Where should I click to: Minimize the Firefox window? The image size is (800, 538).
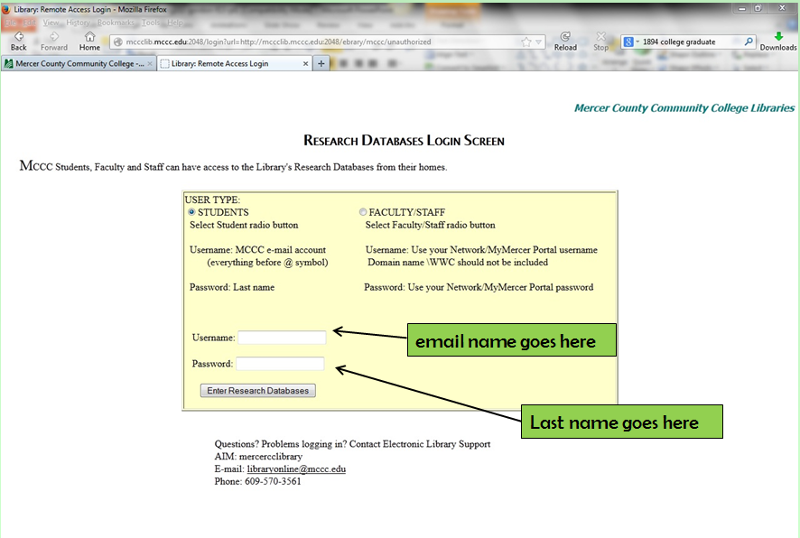tap(742, 9)
